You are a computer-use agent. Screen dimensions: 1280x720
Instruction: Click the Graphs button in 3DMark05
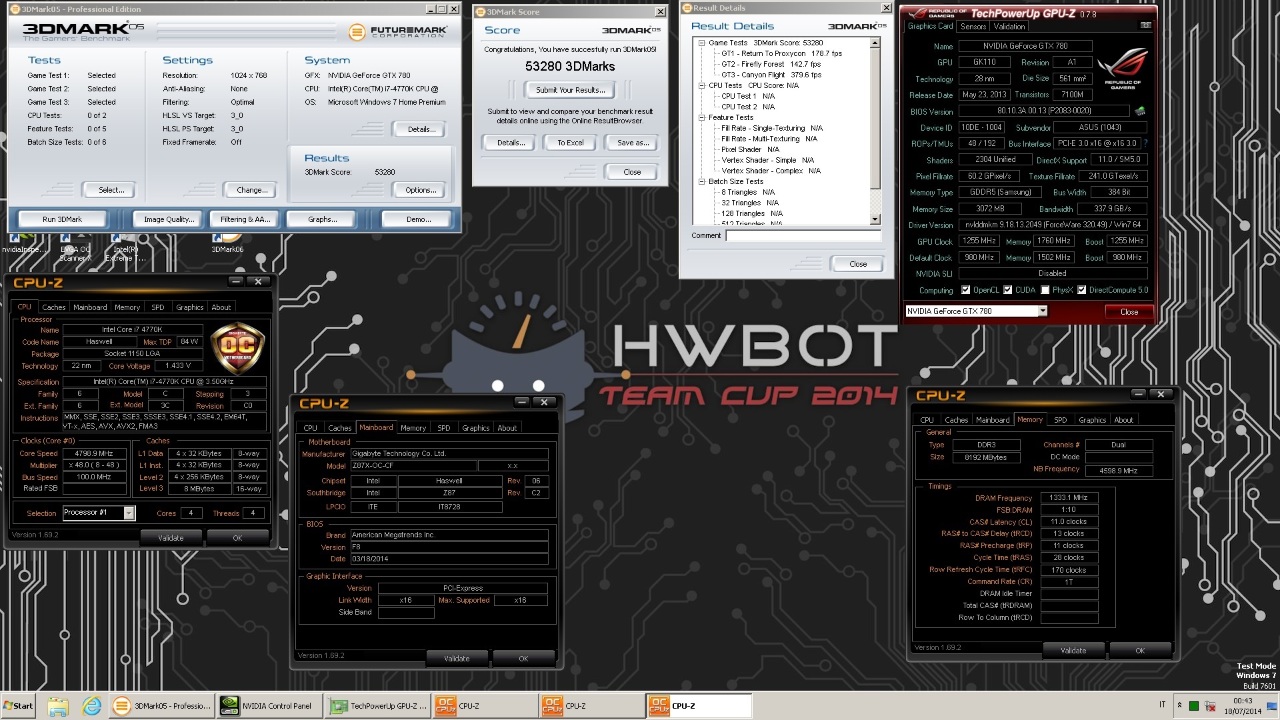pyautogui.click(x=322, y=219)
